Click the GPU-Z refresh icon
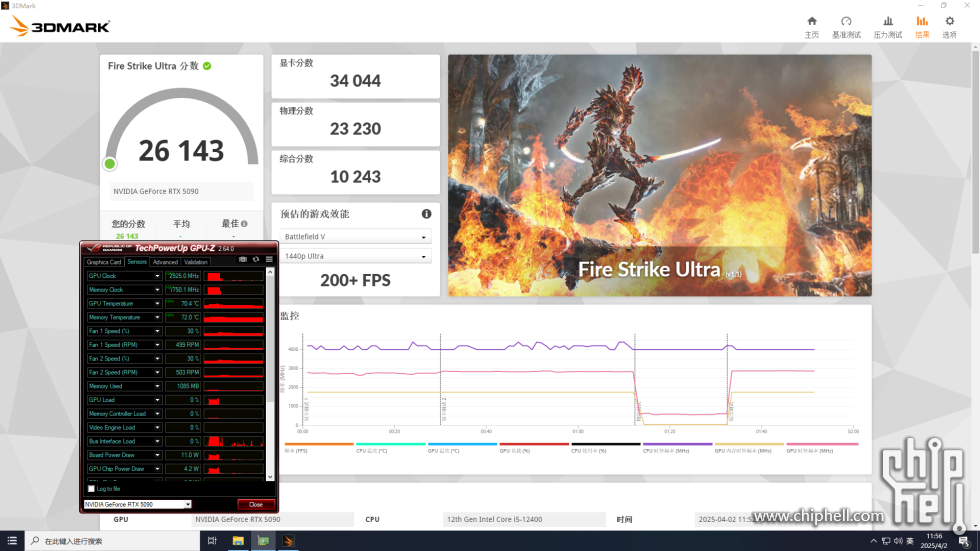The image size is (980, 551). click(256, 259)
